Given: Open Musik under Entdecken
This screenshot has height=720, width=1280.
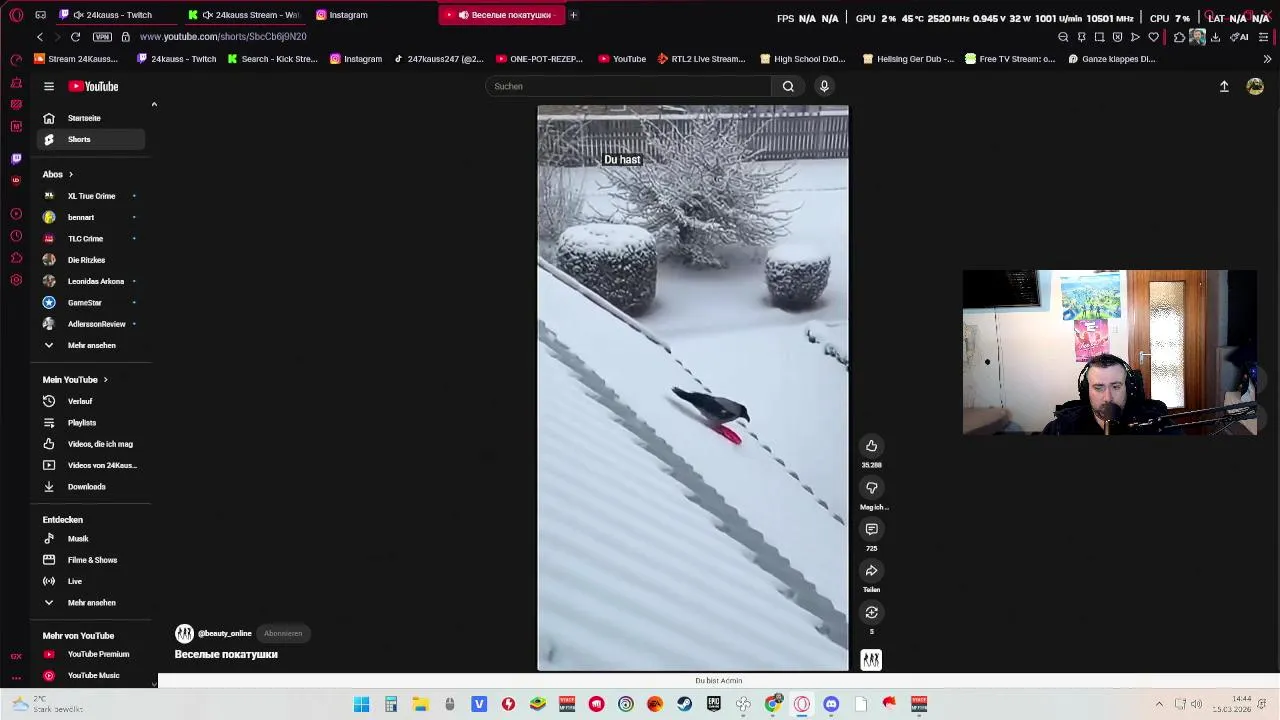Looking at the screenshot, I should (x=91, y=539).
